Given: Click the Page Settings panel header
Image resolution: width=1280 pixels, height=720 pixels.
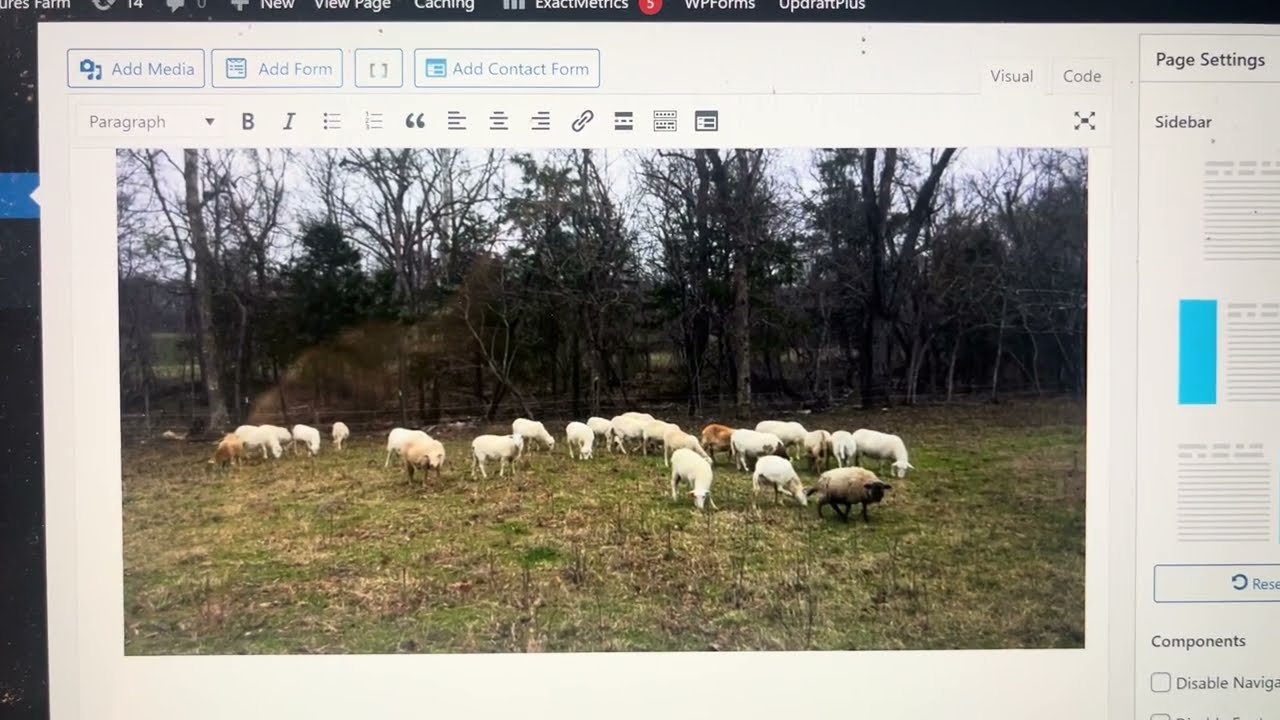Looking at the screenshot, I should pyautogui.click(x=1210, y=60).
